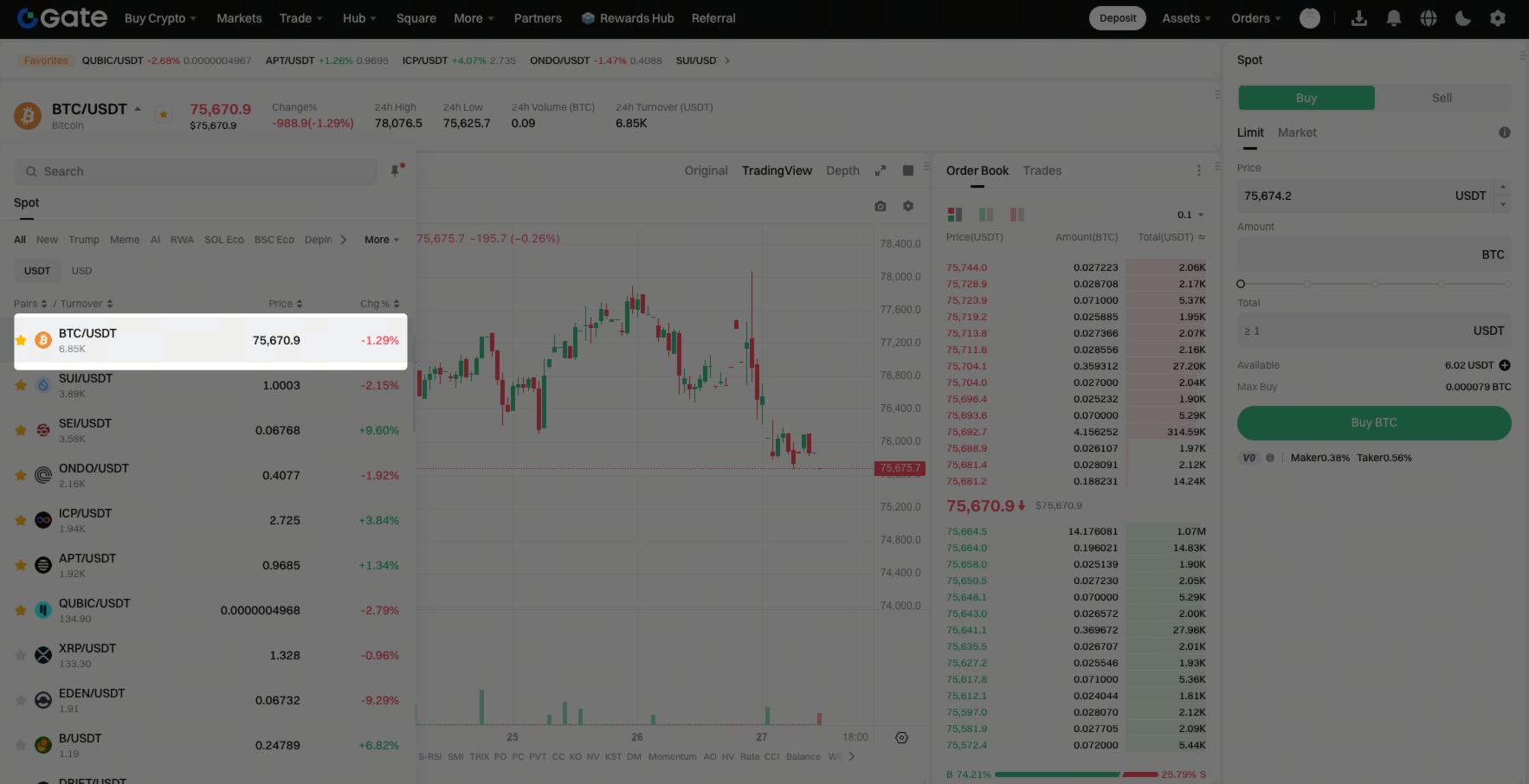Open the Orders dropdown
The image size is (1529, 784).
1255,18
